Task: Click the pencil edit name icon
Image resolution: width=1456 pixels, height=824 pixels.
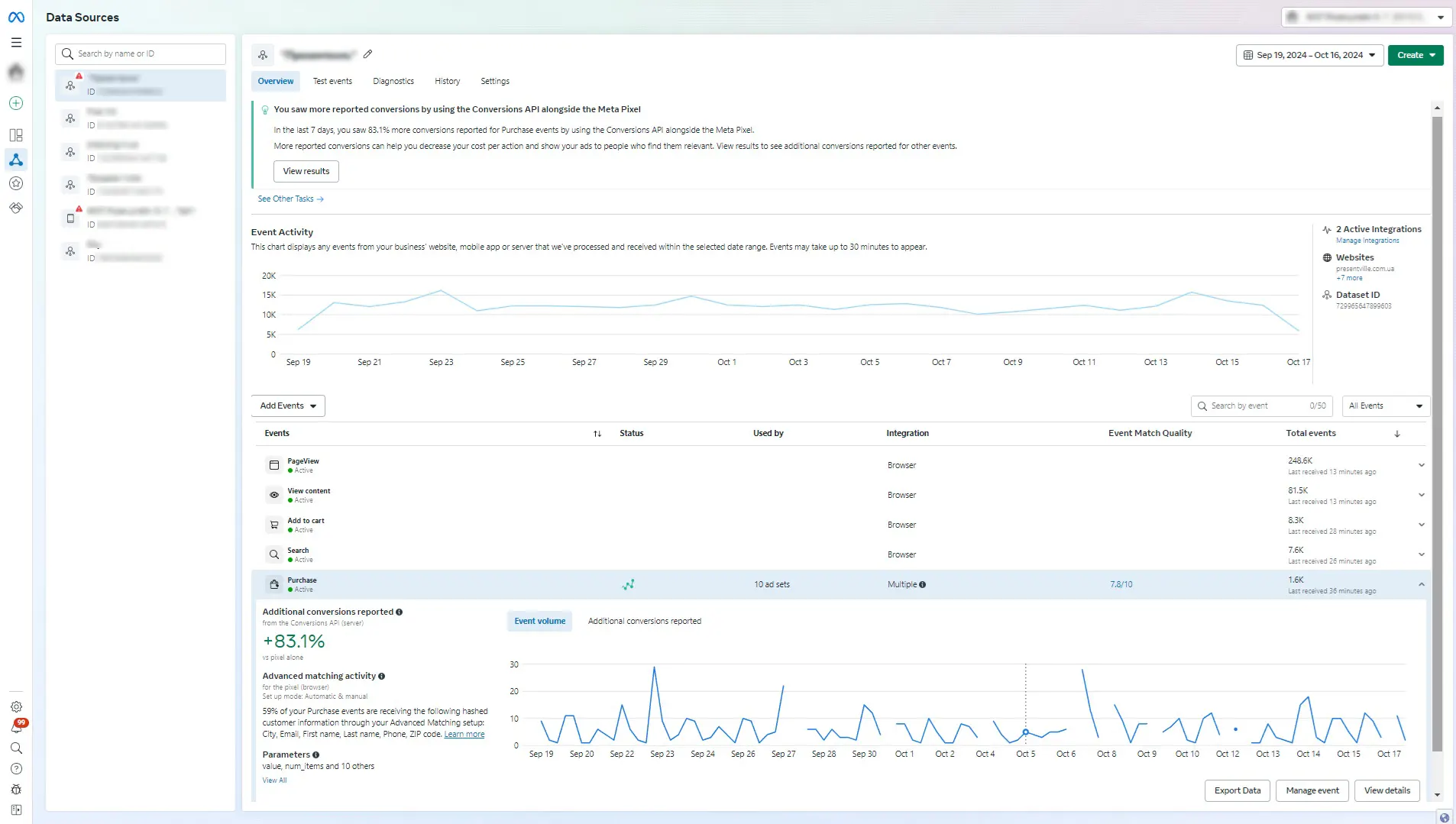Action: coord(367,54)
